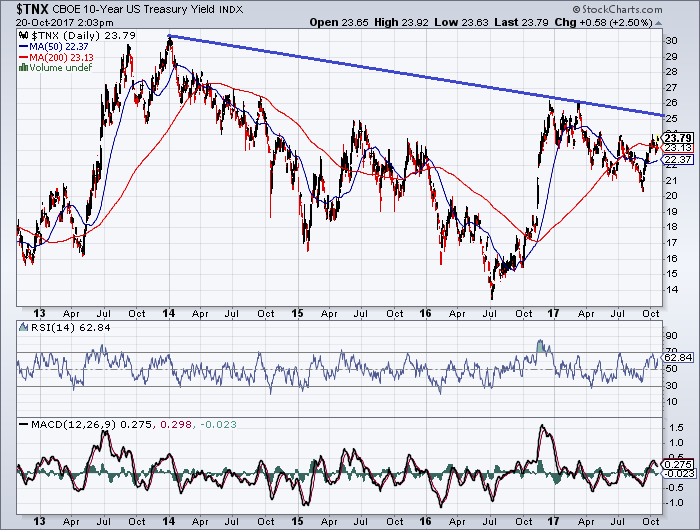Click the '15' year label on price chart axis
Viewport: 700px width, 530px height.
point(297,313)
